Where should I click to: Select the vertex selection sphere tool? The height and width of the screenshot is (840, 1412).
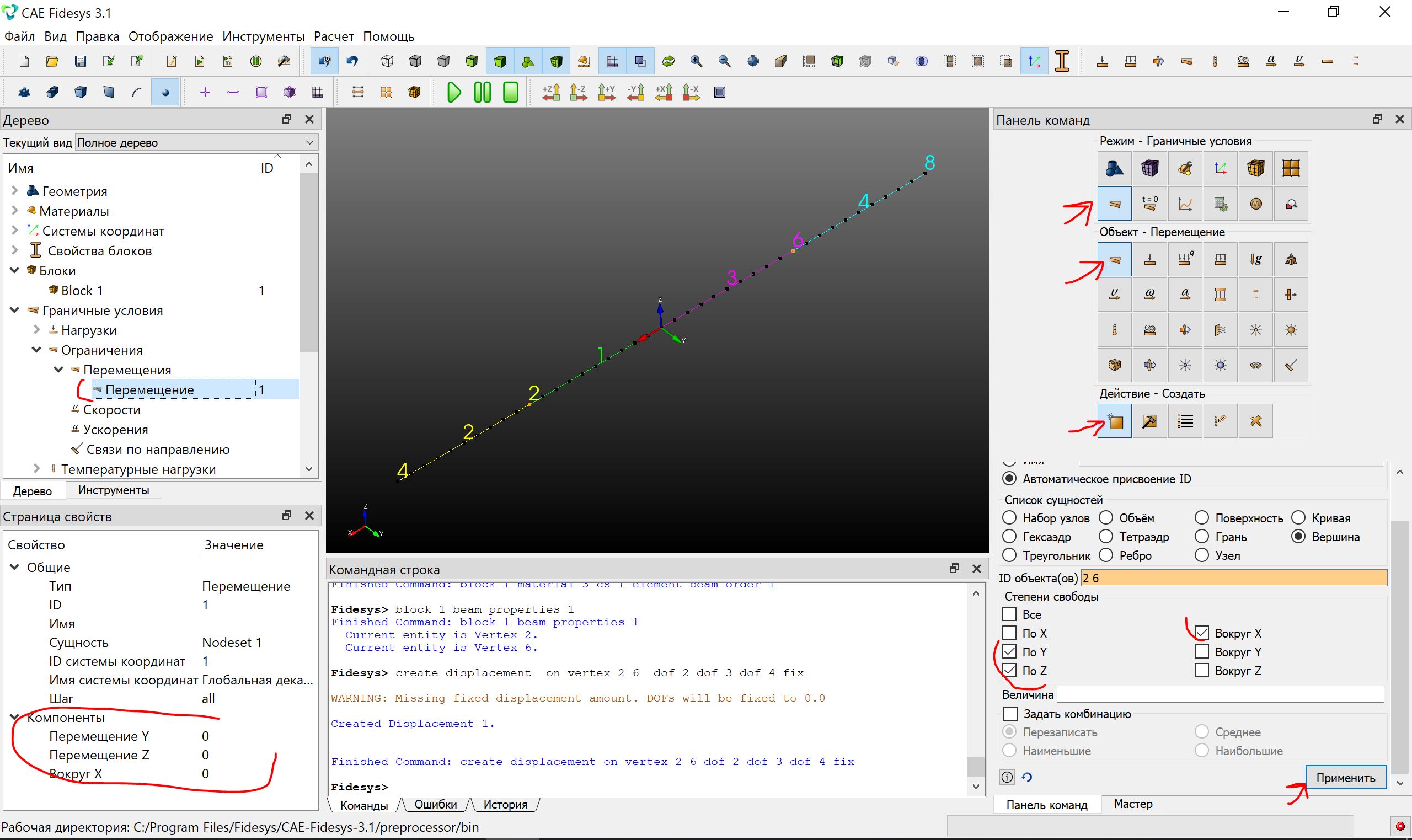[165, 92]
